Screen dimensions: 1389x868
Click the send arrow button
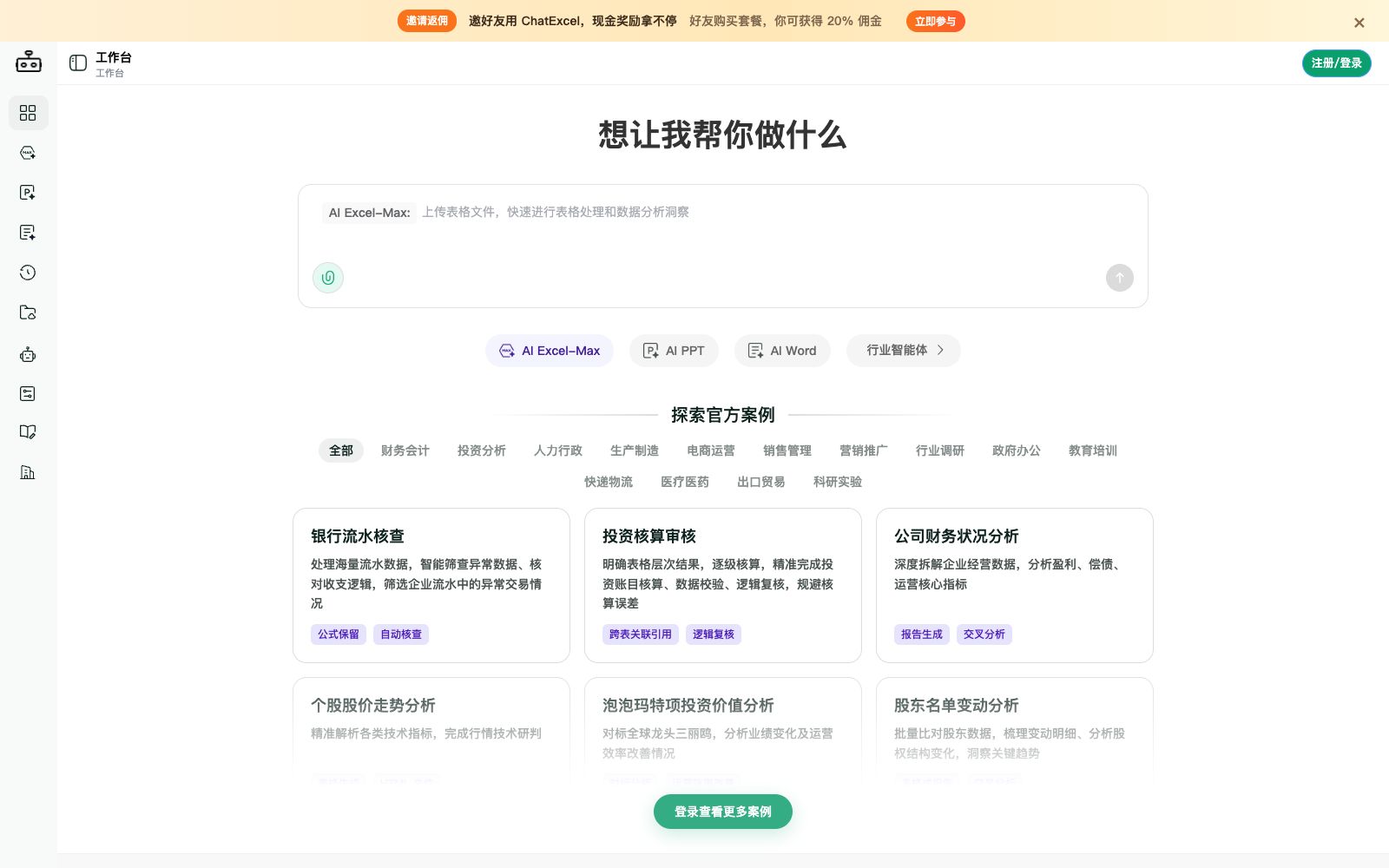click(1120, 278)
